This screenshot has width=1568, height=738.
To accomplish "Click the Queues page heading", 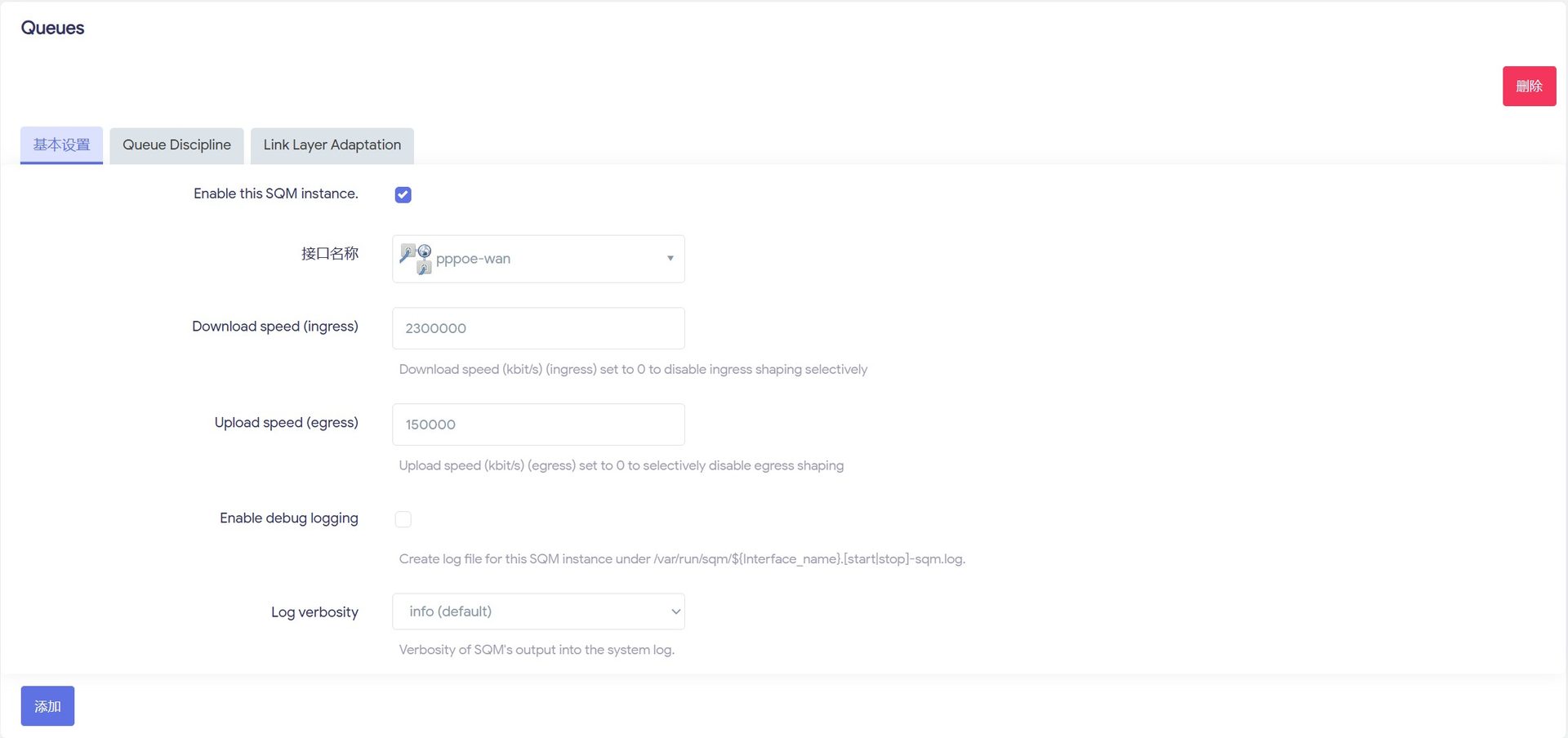I will pyautogui.click(x=52, y=28).
